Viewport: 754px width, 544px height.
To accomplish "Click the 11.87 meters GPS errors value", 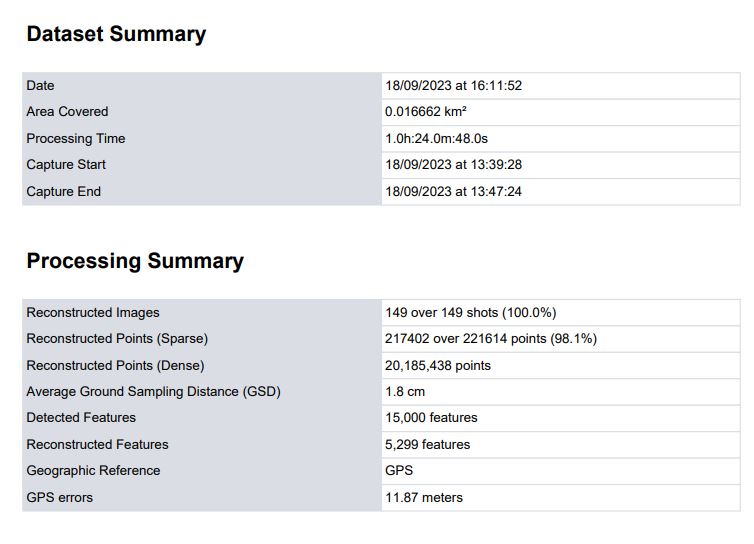I will click(x=424, y=497).
